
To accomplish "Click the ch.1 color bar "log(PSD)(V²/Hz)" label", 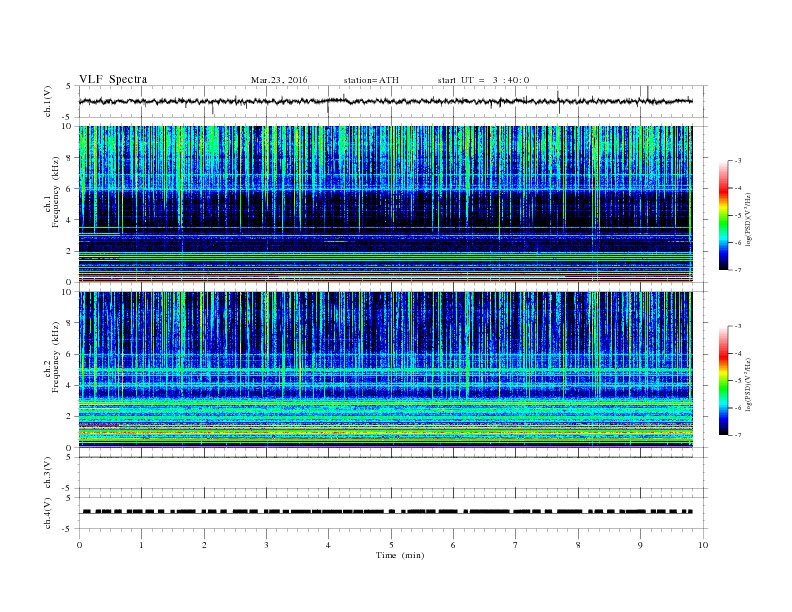I will [x=749, y=220].
